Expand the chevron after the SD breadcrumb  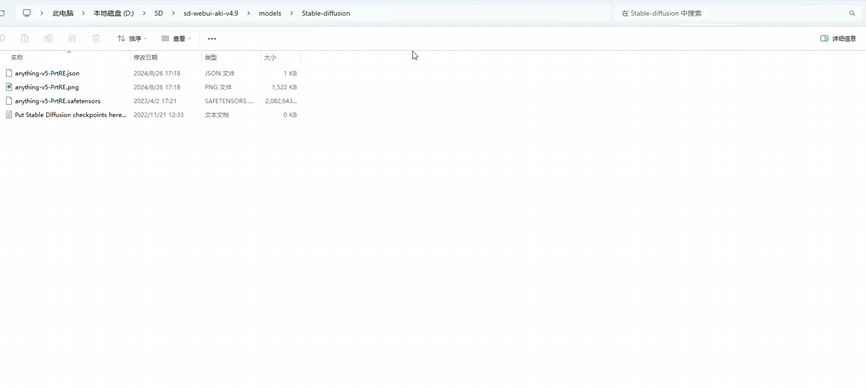173,13
